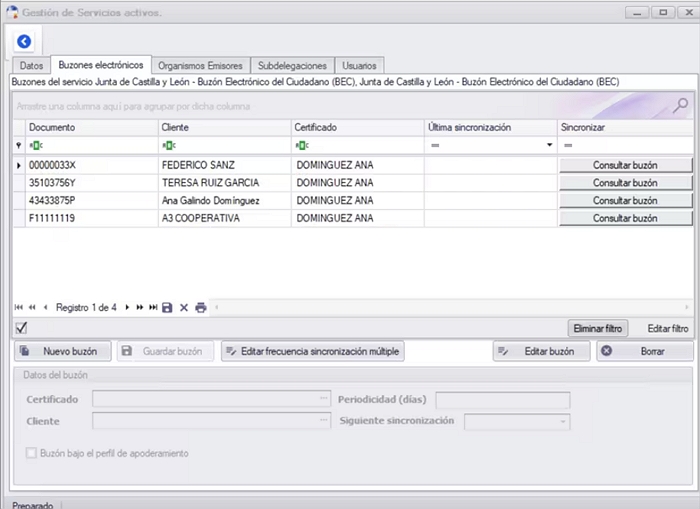Screen dimensions: 700x509
Task: Go to first record navigator icon
Action: [x=18, y=307]
